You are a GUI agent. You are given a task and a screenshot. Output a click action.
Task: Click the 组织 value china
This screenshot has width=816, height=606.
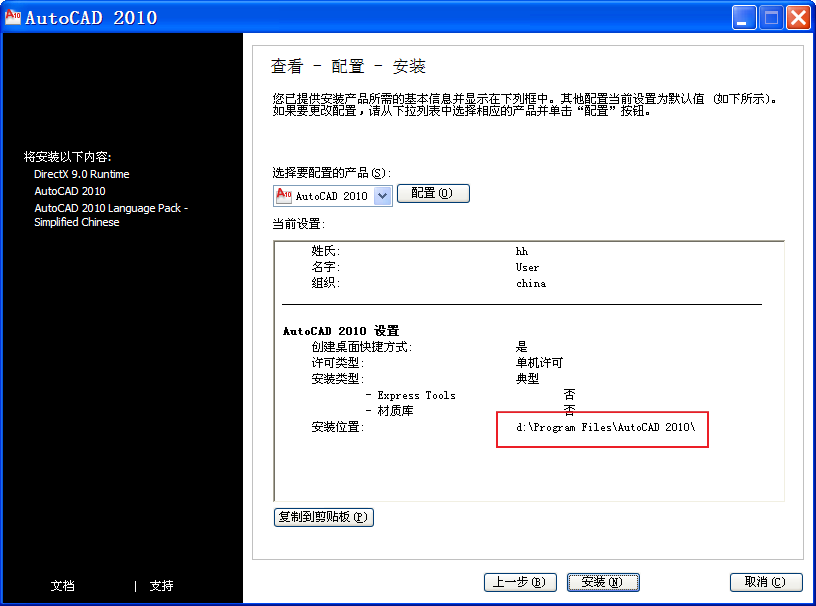click(x=531, y=284)
